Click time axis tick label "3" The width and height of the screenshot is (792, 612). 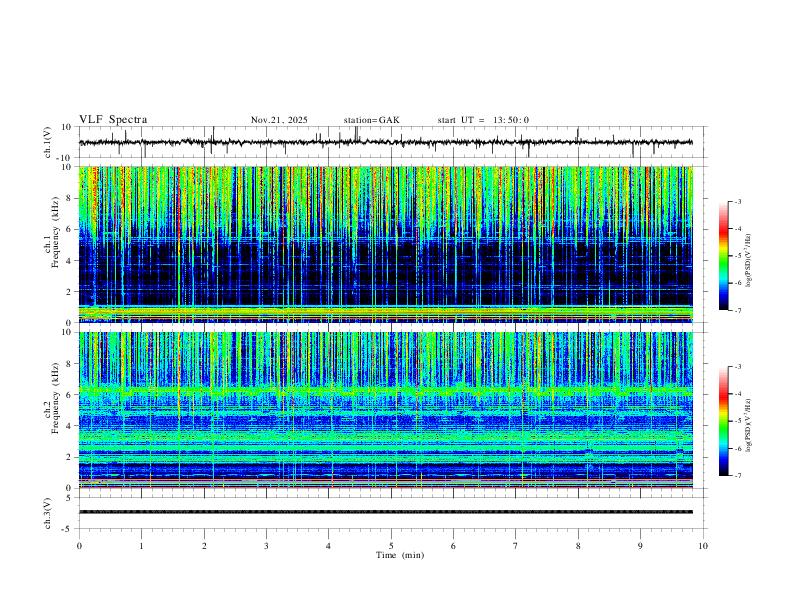pos(266,546)
